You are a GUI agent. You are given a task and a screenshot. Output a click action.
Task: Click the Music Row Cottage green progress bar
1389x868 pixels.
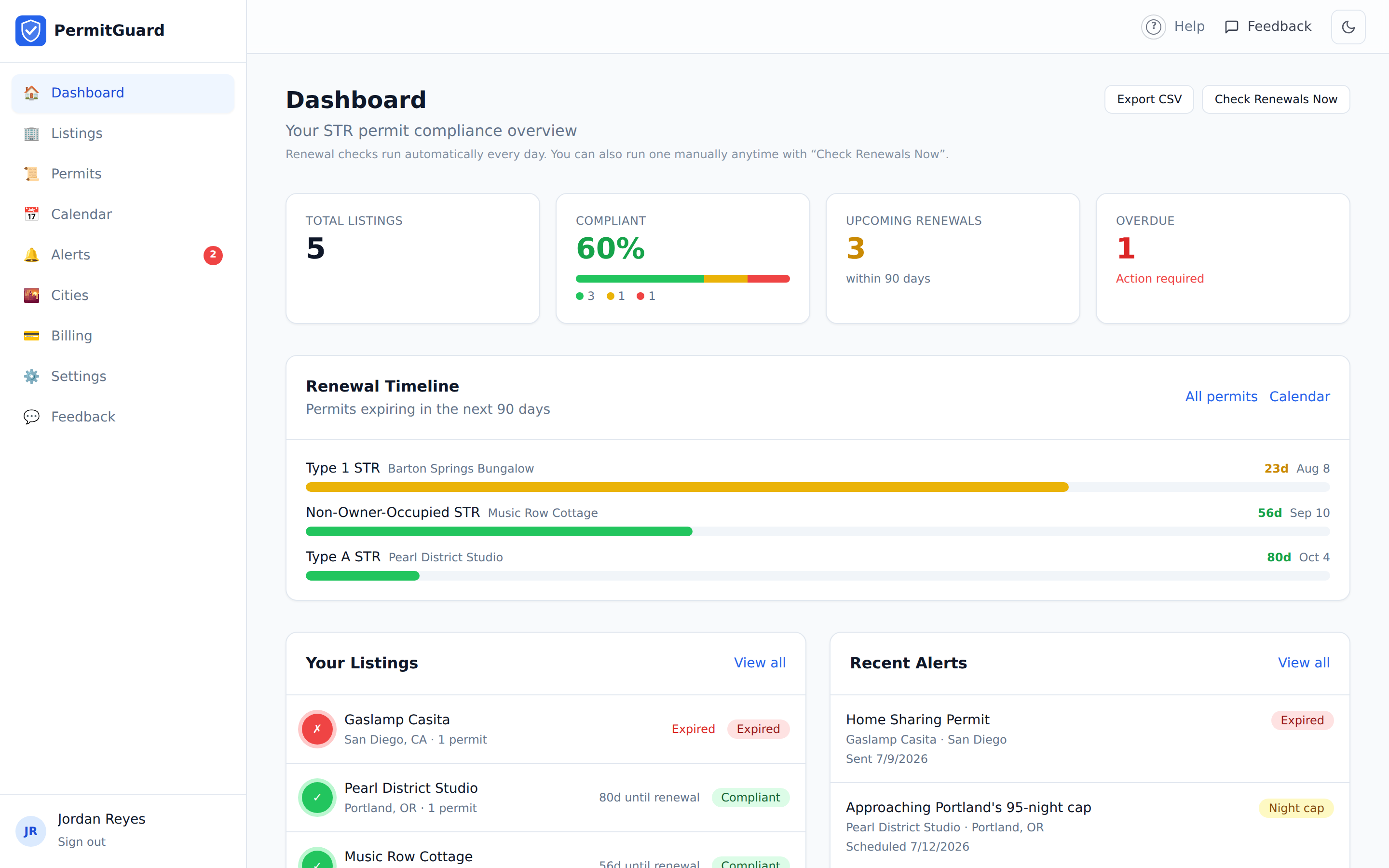coord(499,531)
